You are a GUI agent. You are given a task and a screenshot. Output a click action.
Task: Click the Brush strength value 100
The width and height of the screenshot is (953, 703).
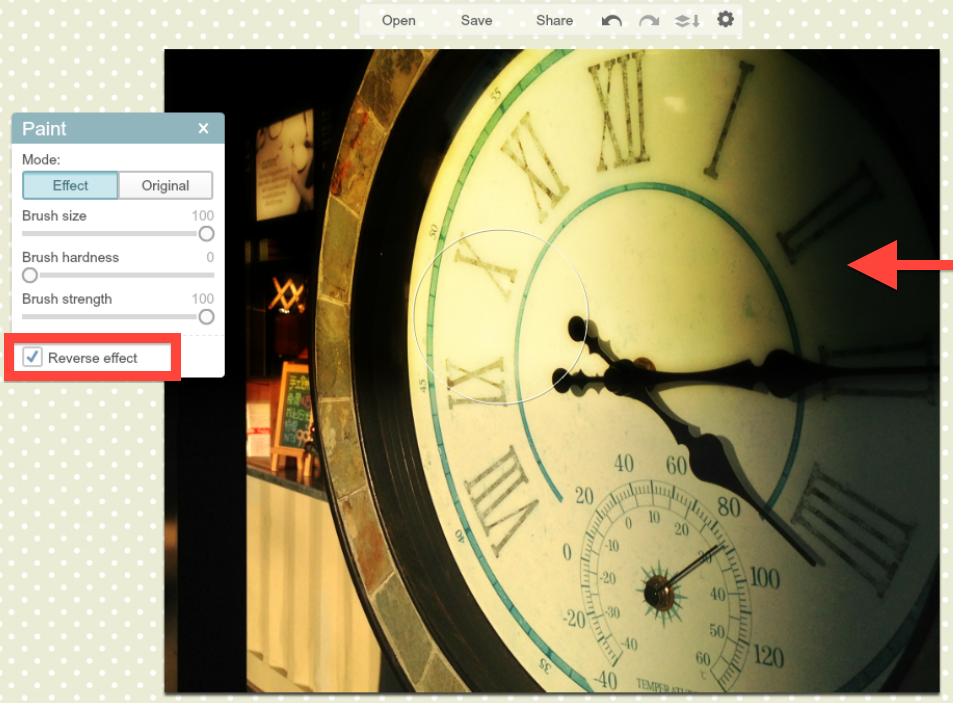[203, 299]
